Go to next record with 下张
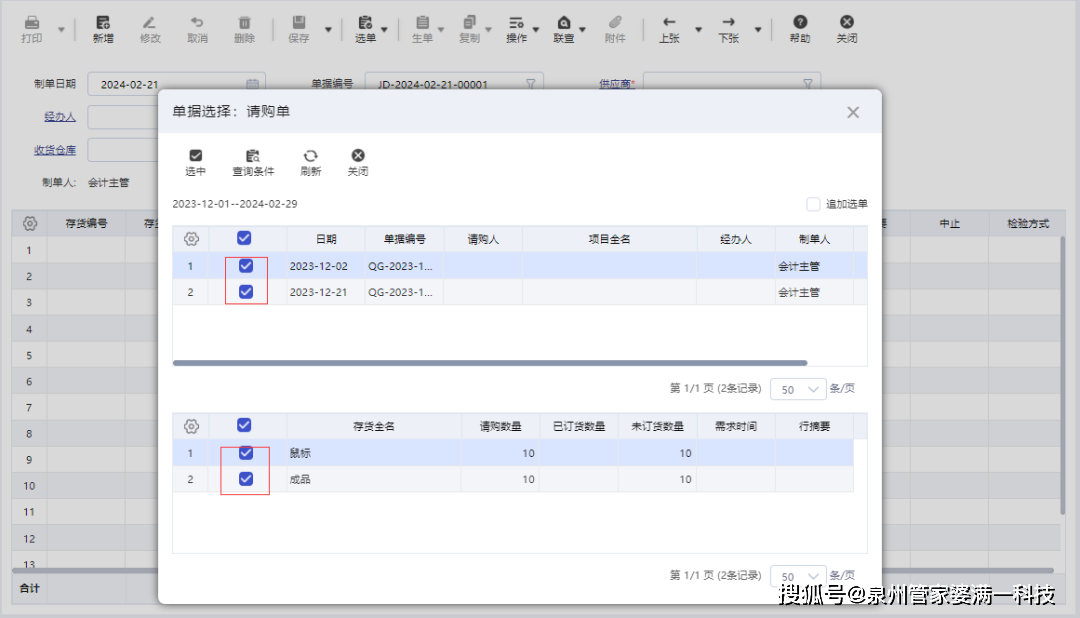The height and width of the screenshot is (618, 1080). (x=728, y=30)
